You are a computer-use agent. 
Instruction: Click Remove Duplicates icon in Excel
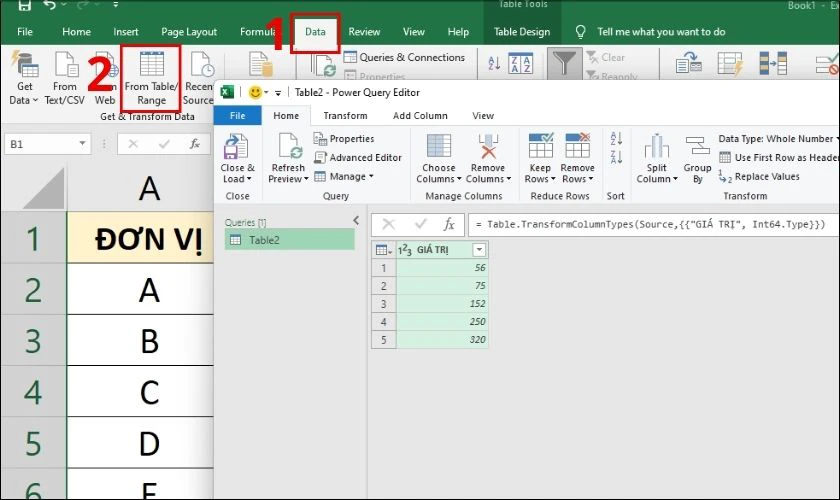point(773,63)
